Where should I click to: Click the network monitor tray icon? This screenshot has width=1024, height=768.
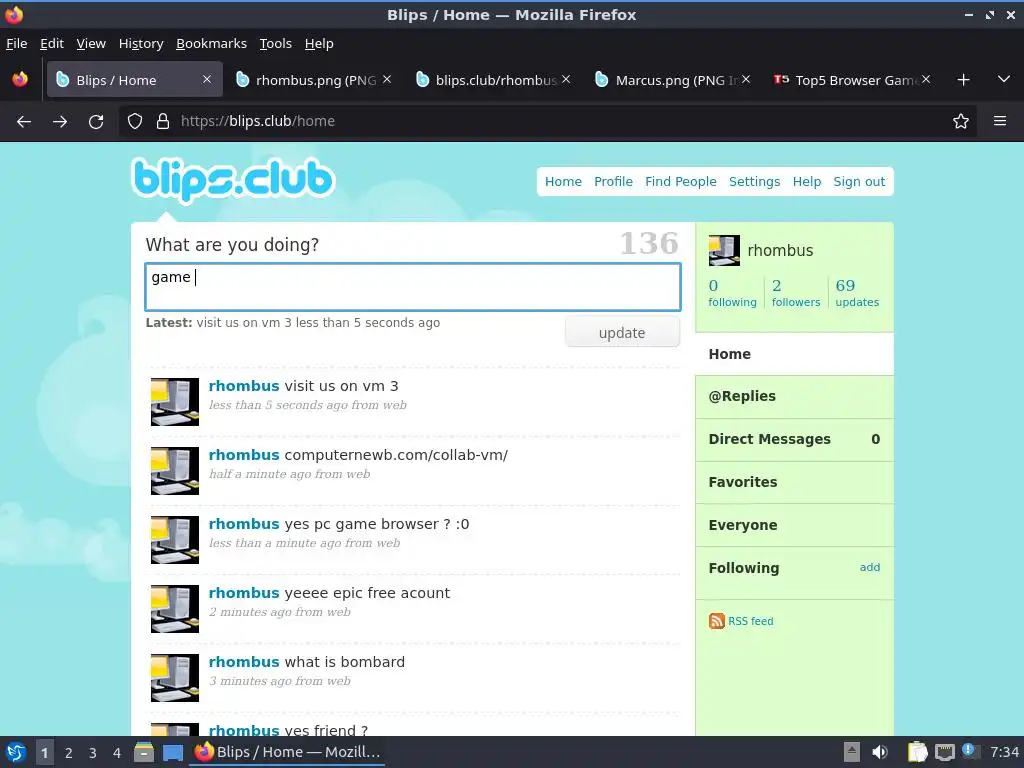coord(944,752)
